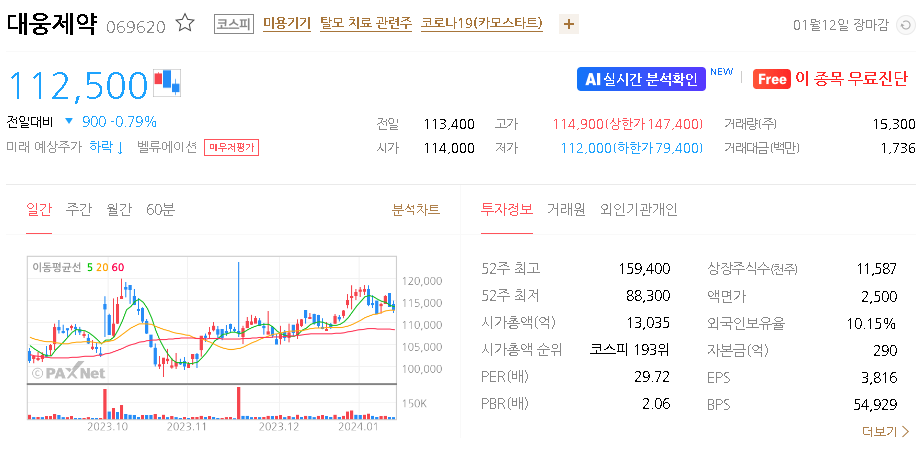
Task: Select the 투자정보 tab
Action: point(507,210)
